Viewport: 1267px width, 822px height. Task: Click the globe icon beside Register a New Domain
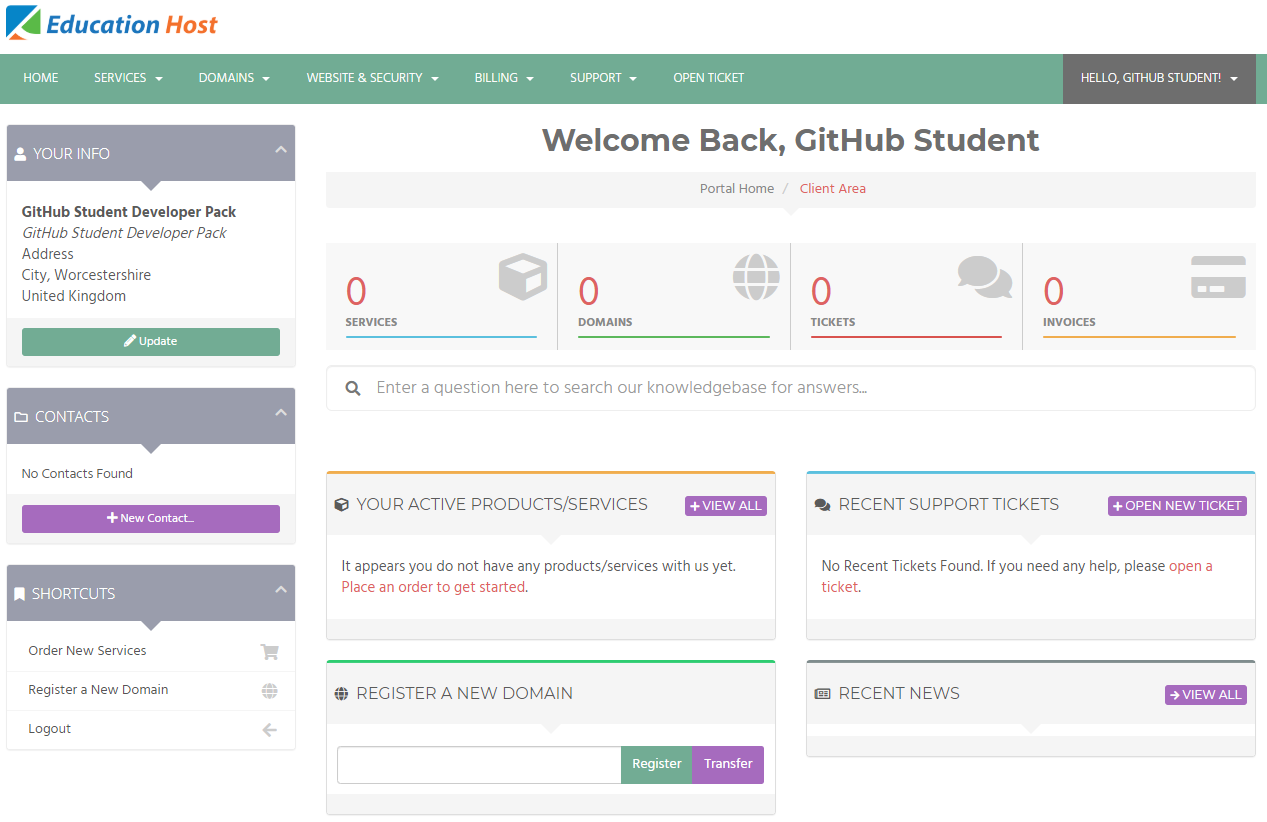269,690
